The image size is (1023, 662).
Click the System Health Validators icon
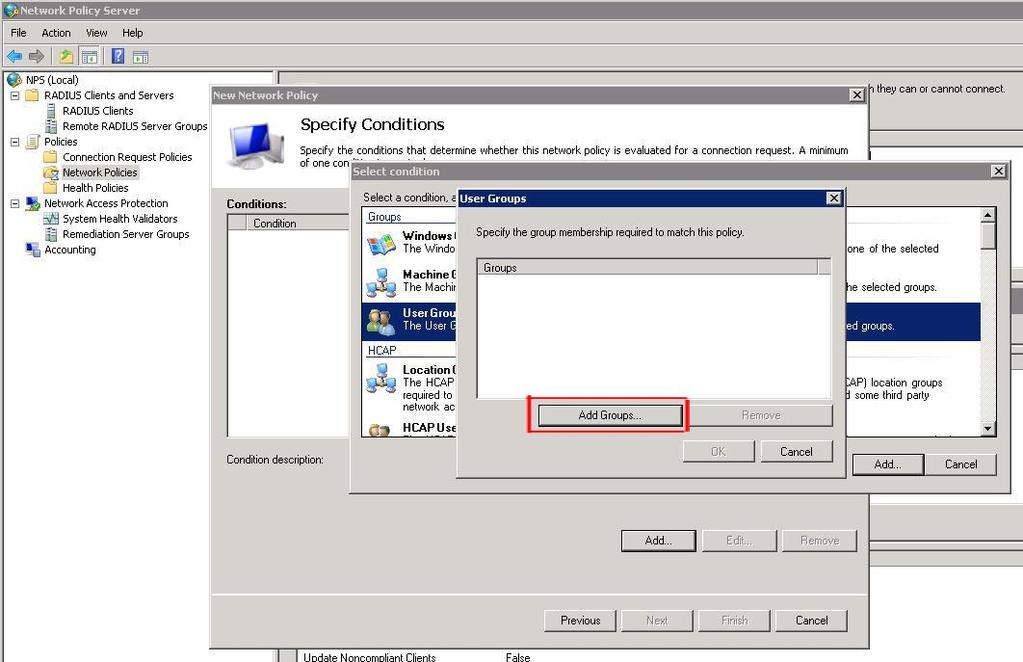click(51, 218)
